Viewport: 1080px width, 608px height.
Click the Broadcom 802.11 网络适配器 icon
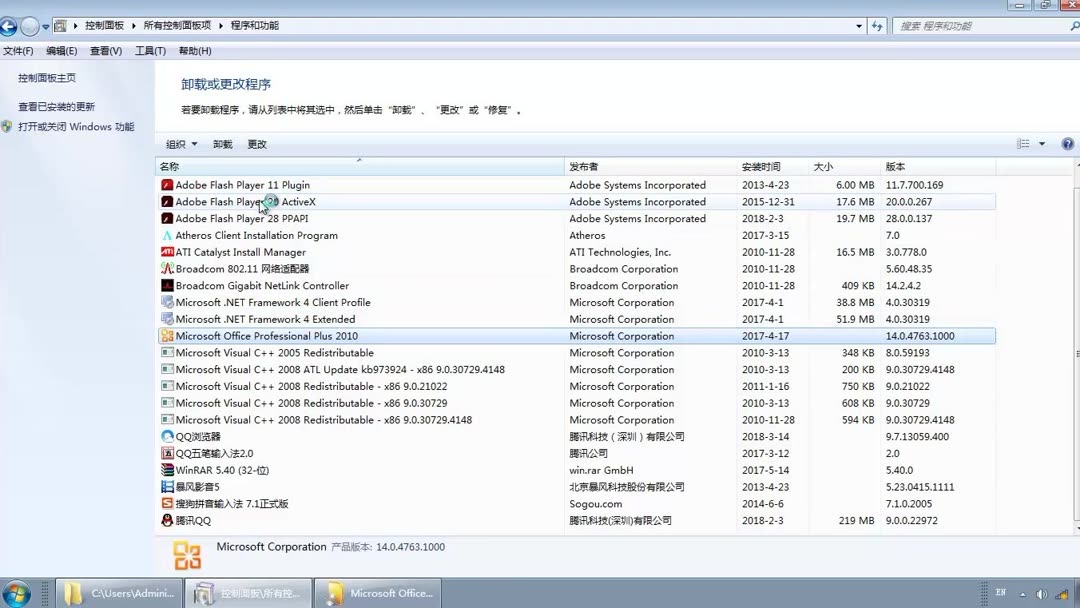coord(169,268)
